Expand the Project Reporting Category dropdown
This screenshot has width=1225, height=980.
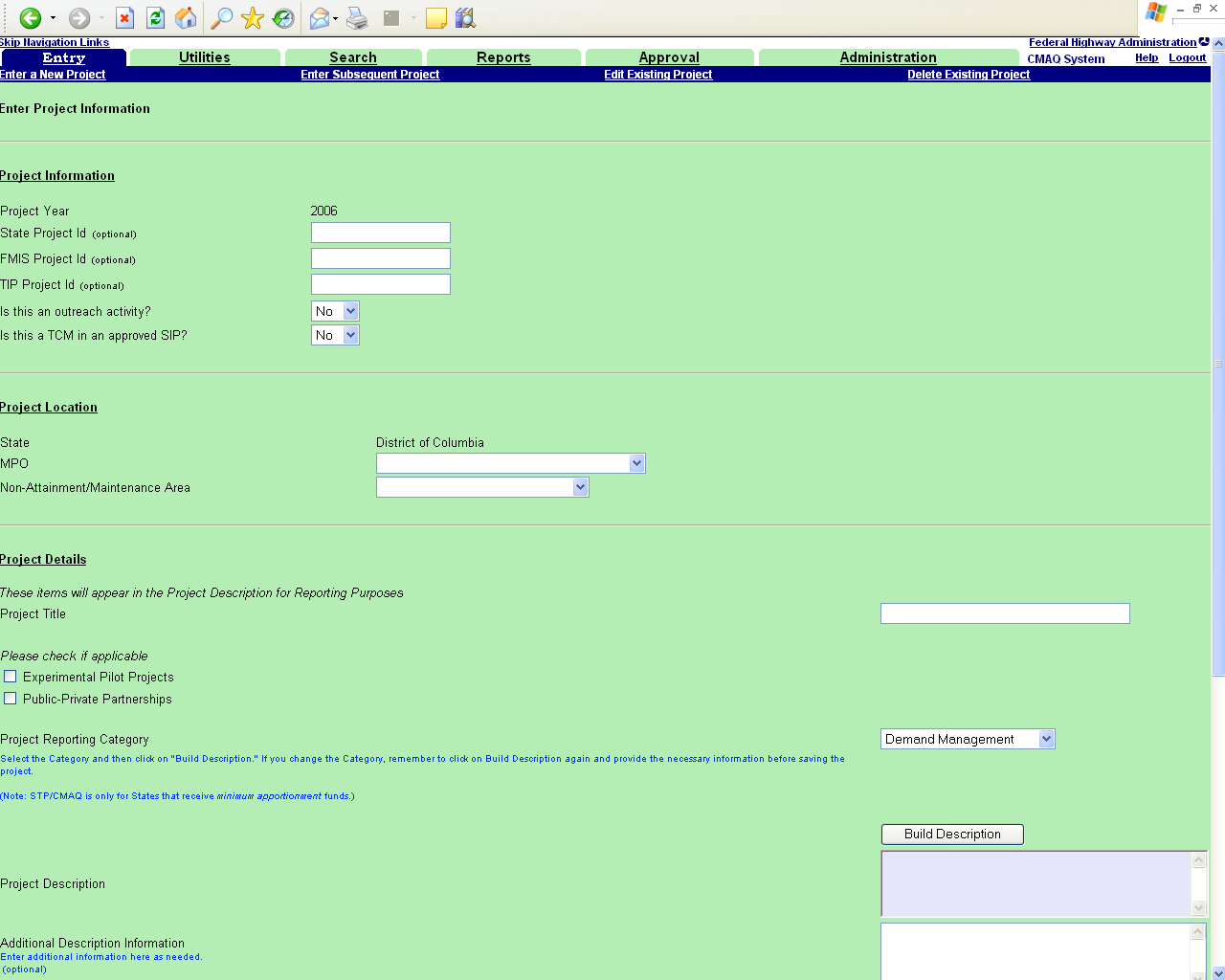pyautogui.click(x=967, y=739)
